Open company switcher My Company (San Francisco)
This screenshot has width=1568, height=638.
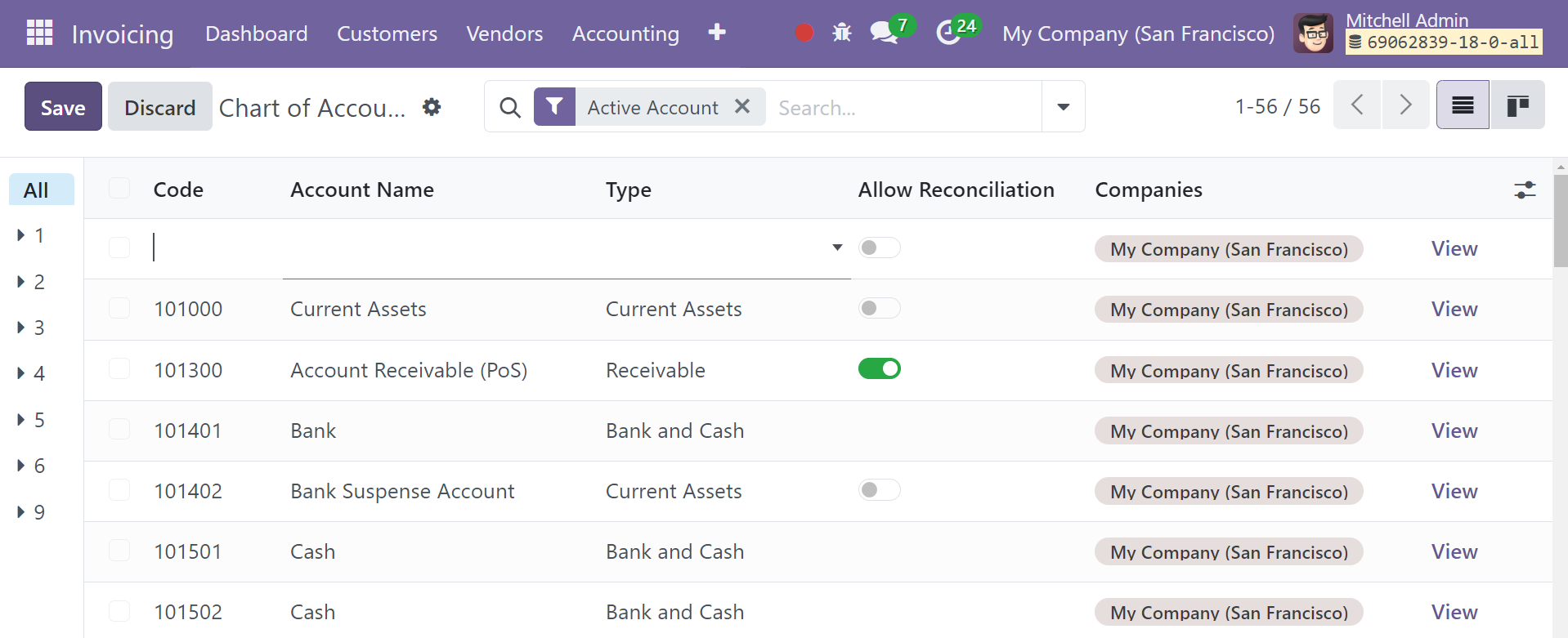tap(1139, 33)
